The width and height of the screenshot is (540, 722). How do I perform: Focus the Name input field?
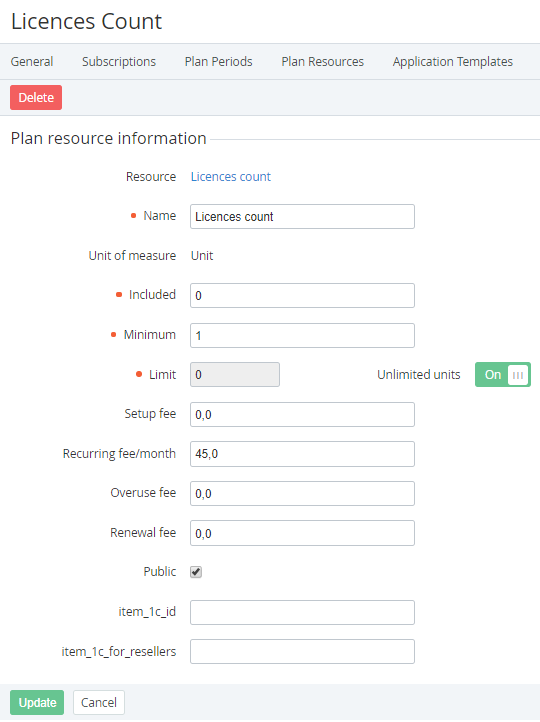point(302,216)
